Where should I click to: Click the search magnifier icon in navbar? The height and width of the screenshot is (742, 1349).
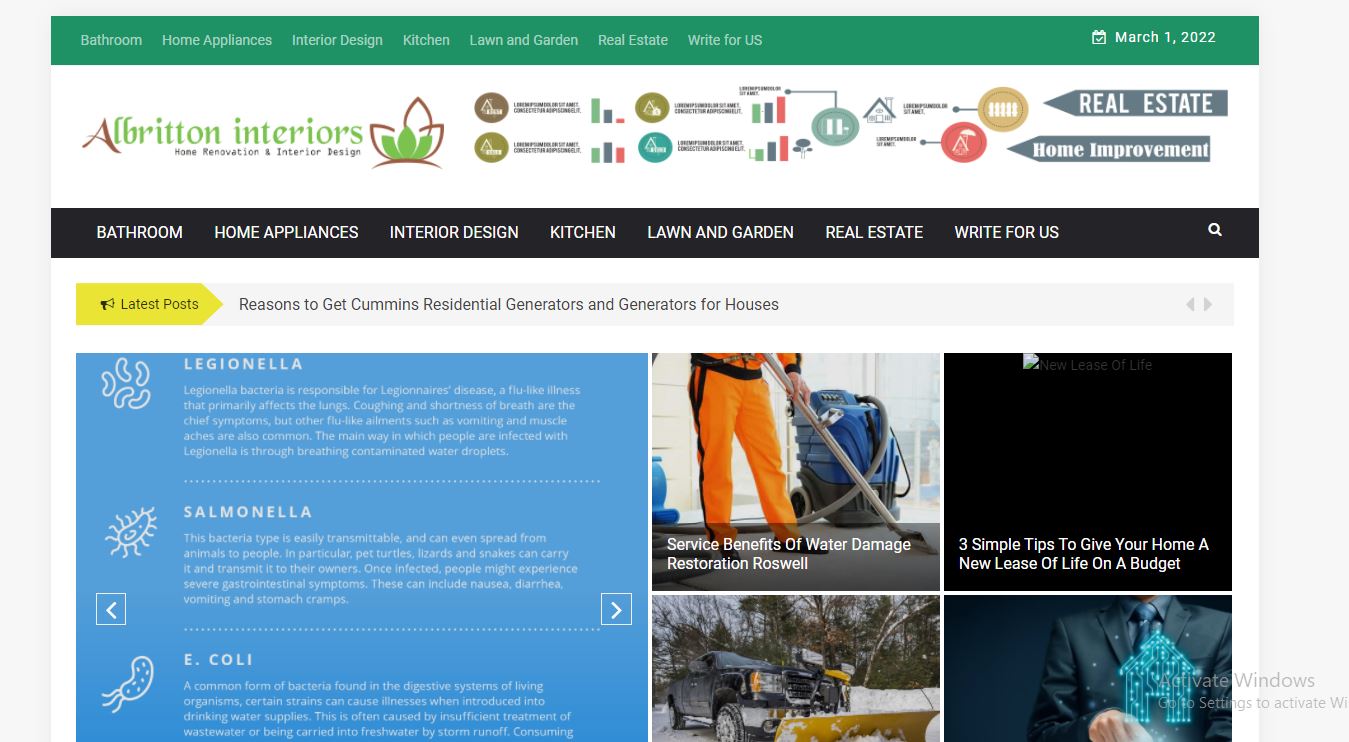1215,230
